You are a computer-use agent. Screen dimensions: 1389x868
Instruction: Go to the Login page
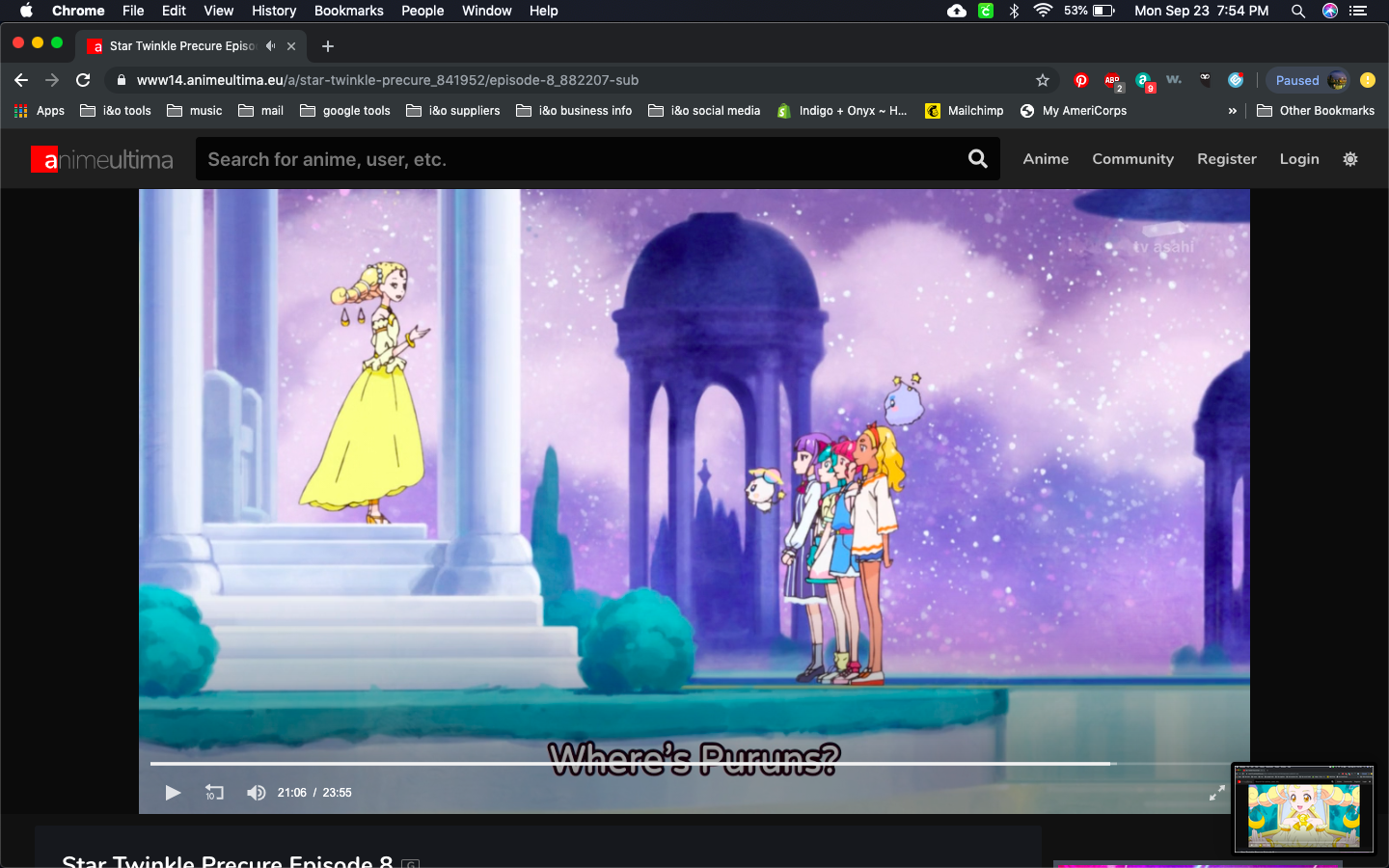point(1299,159)
